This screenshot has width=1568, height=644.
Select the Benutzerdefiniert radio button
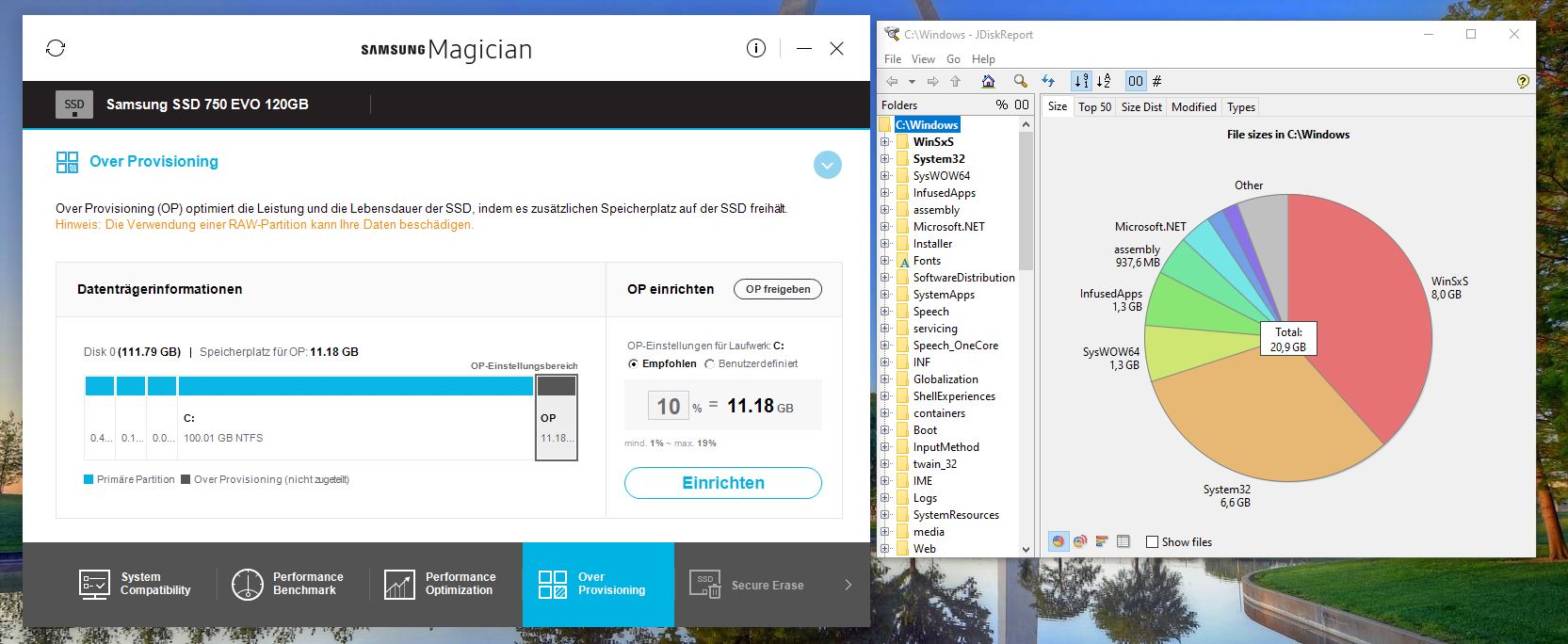tap(709, 363)
